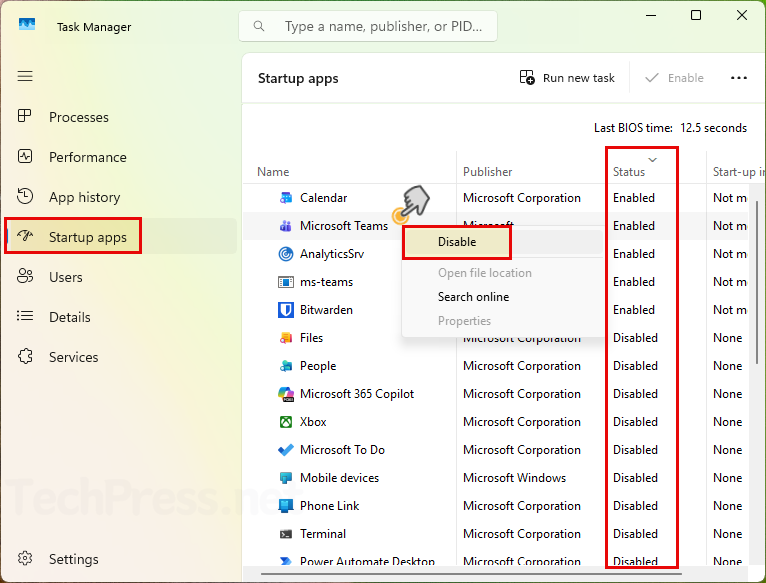The image size is (766, 583).
Task: Select the Microsoft To Do row name
Action: click(x=342, y=450)
